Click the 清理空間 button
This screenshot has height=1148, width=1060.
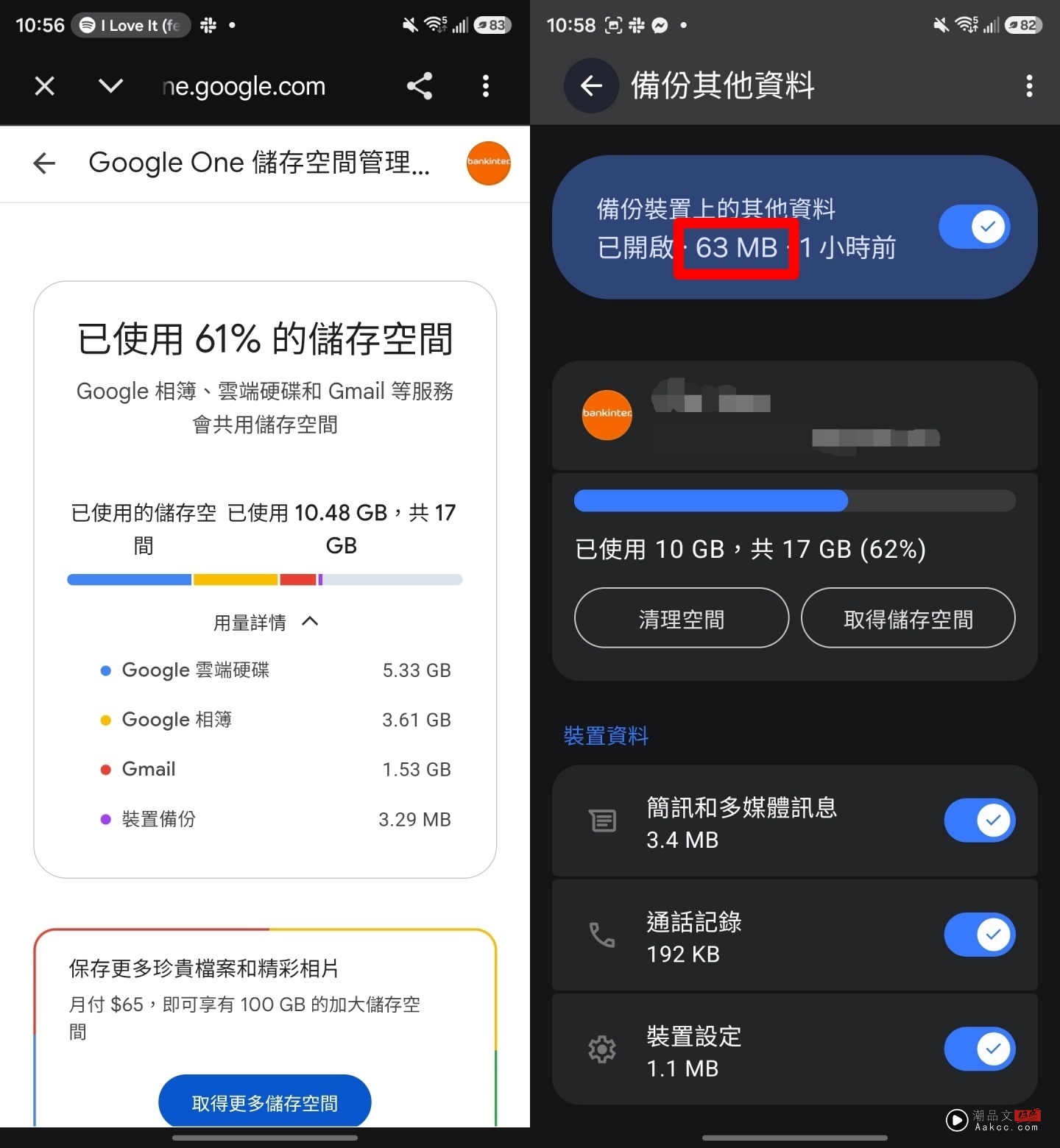click(682, 618)
